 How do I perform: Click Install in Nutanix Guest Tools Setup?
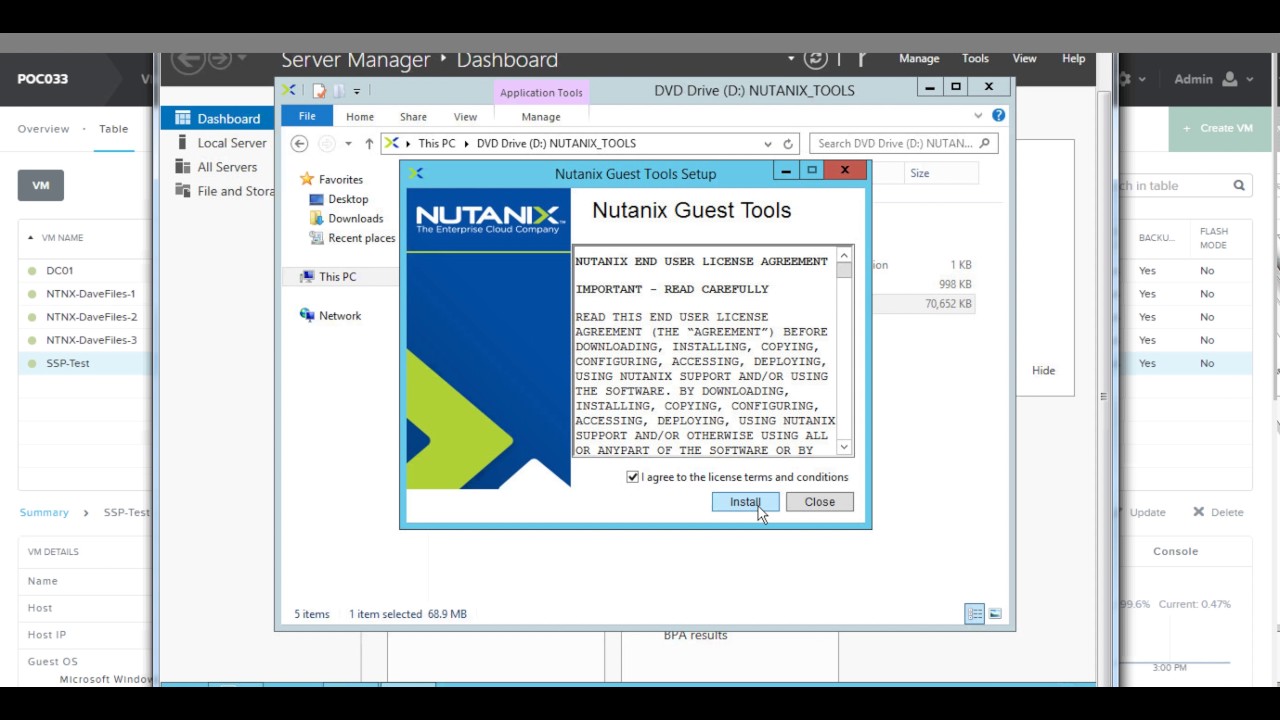point(745,502)
